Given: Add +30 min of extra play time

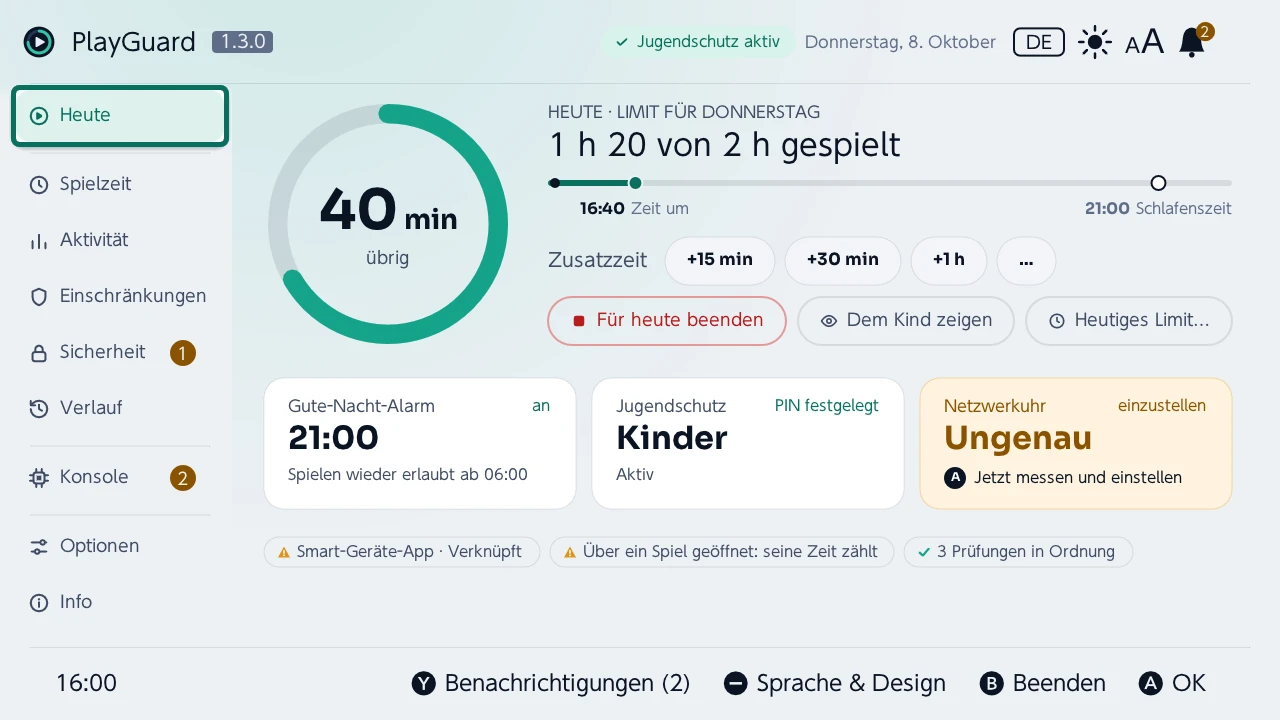Looking at the screenshot, I should coord(843,260).
